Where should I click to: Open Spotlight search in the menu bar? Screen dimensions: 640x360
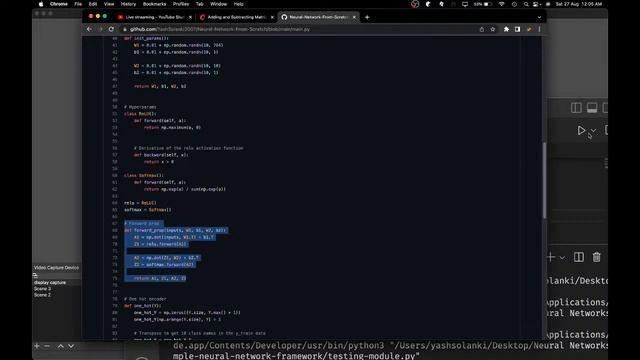click(x=526, y=4)
